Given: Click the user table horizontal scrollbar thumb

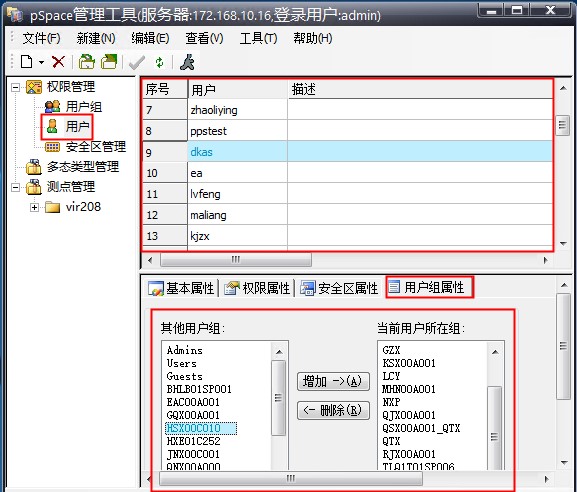Looking at the screenshot, I should pos(236,260).
